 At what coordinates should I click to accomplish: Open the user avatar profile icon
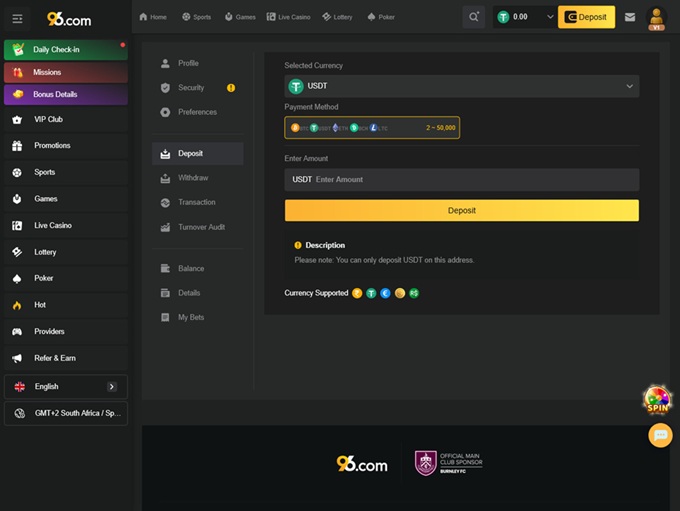coord(656,18)
